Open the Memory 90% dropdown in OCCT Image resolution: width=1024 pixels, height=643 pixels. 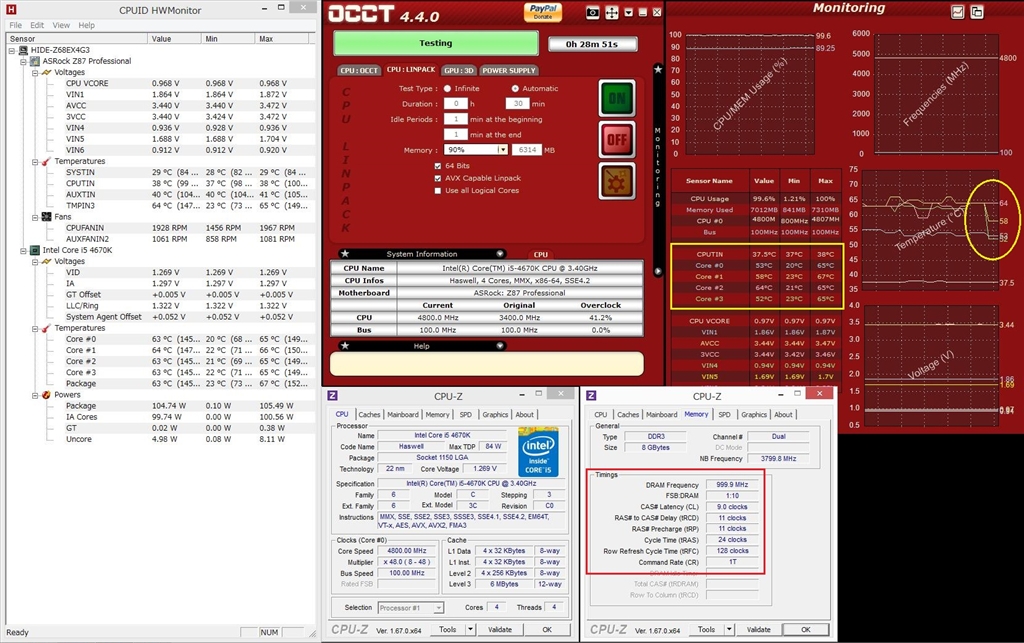pos(502,149)
